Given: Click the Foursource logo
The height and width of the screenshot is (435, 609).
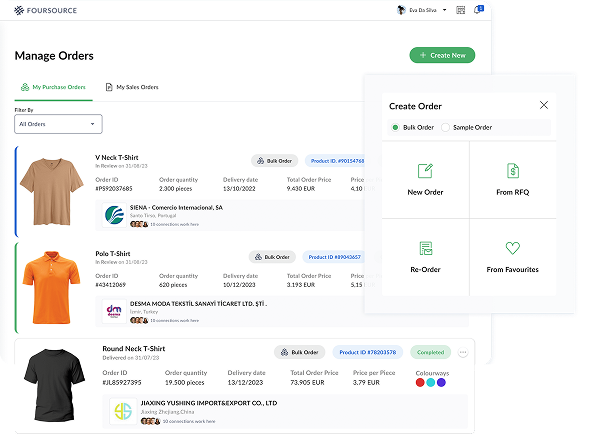Looking at the screenshot, I should point(45,10).
